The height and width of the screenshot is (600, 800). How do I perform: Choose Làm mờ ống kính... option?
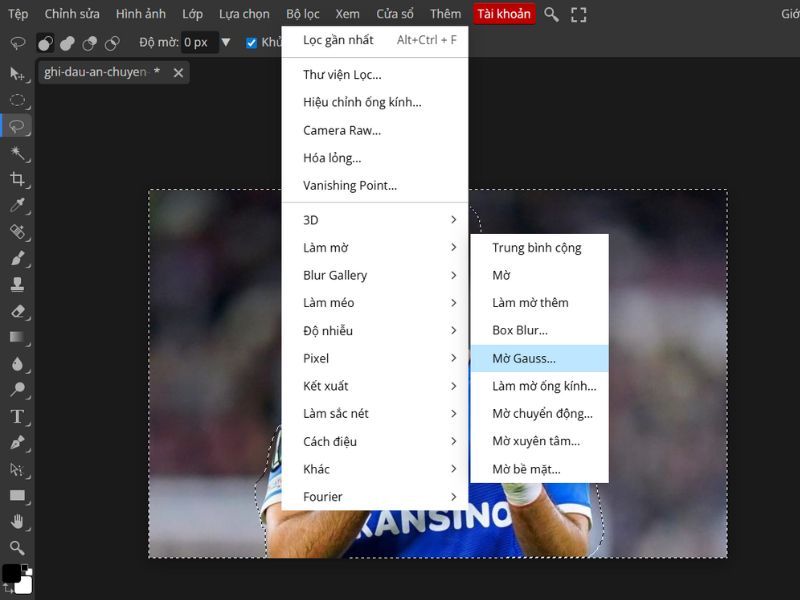tap(539, 386)
